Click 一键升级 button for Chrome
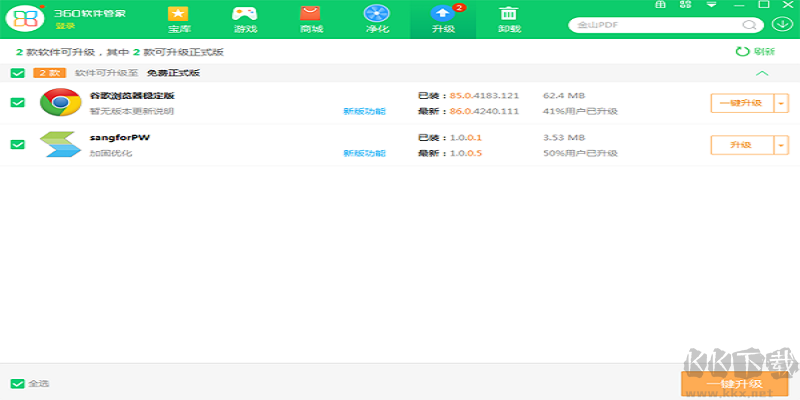This screenshot has width=800, height=400. point(742,103)
